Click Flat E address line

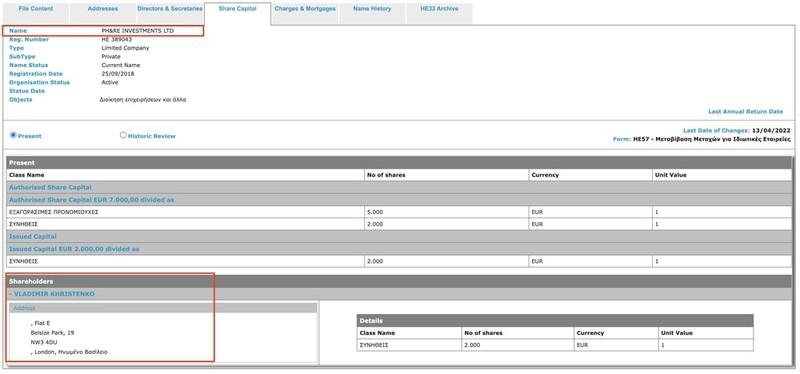(x=40, y=323)
